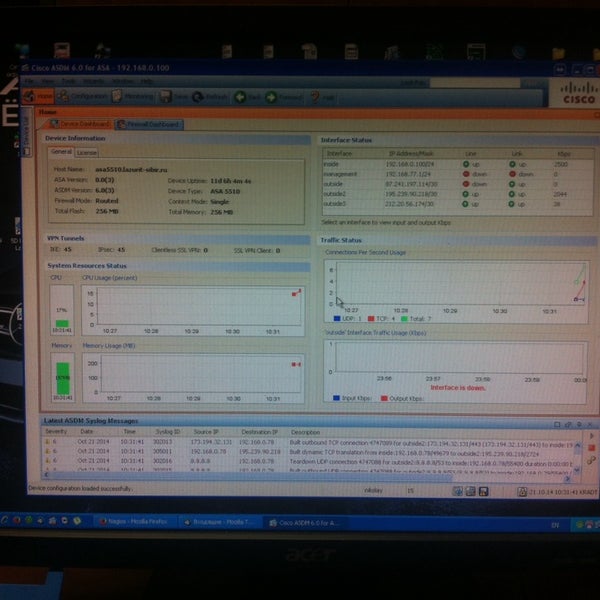Viewport: 600px width, 600px height.
Task: Click the Look For search field
Action: (474, 83)
